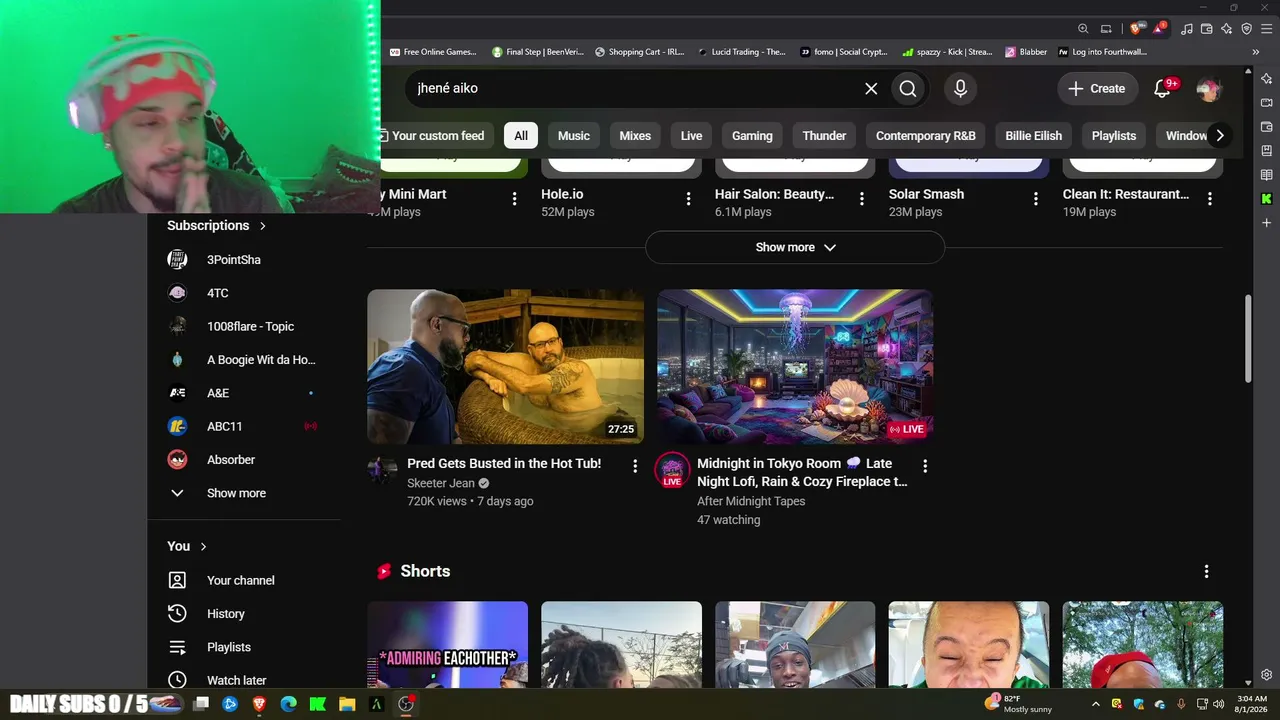Open options for Clean It: Restaurant playable

(x=1210, y=199)
